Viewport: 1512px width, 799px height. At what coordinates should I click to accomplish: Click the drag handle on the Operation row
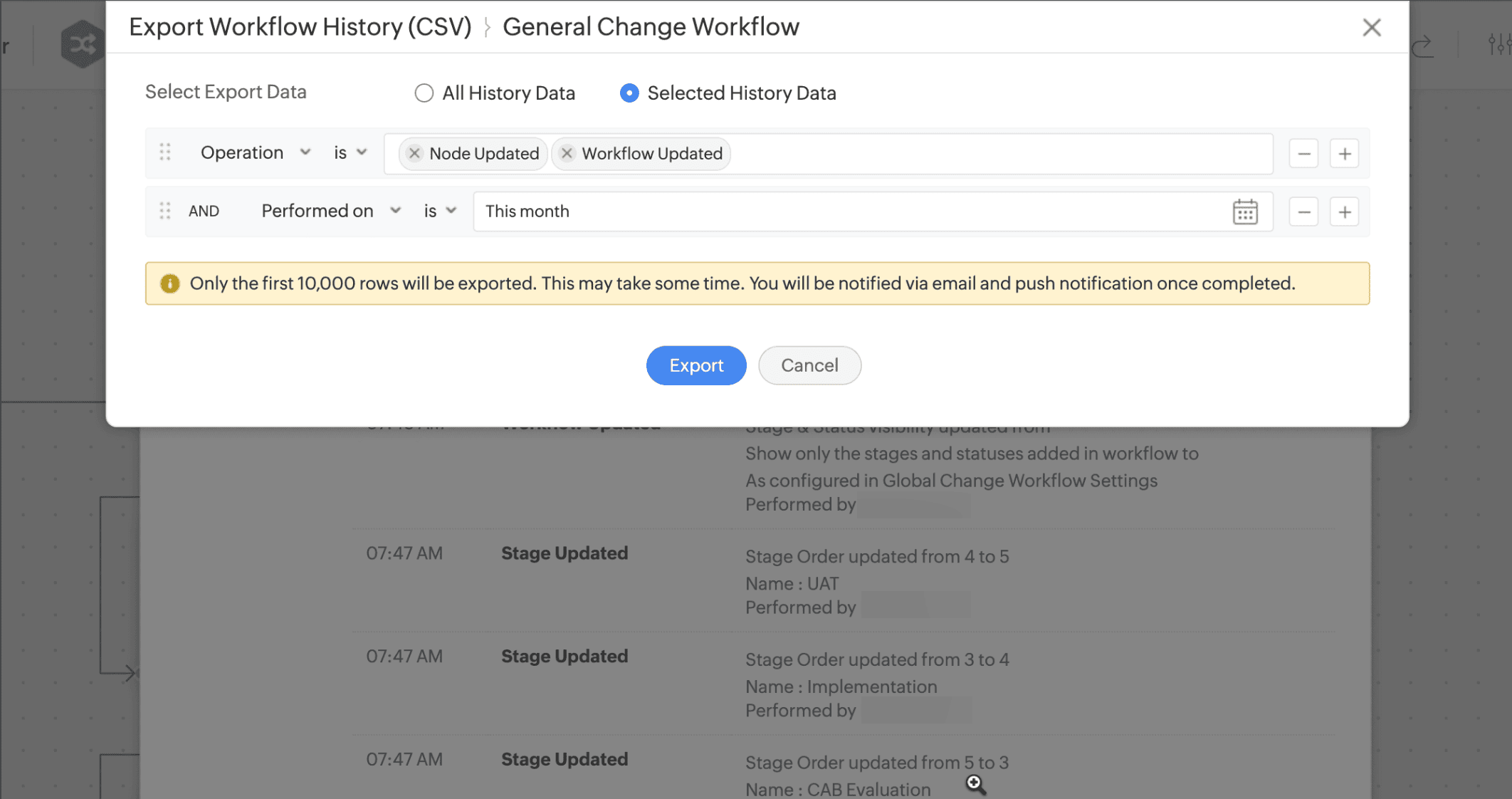(165, 152)
